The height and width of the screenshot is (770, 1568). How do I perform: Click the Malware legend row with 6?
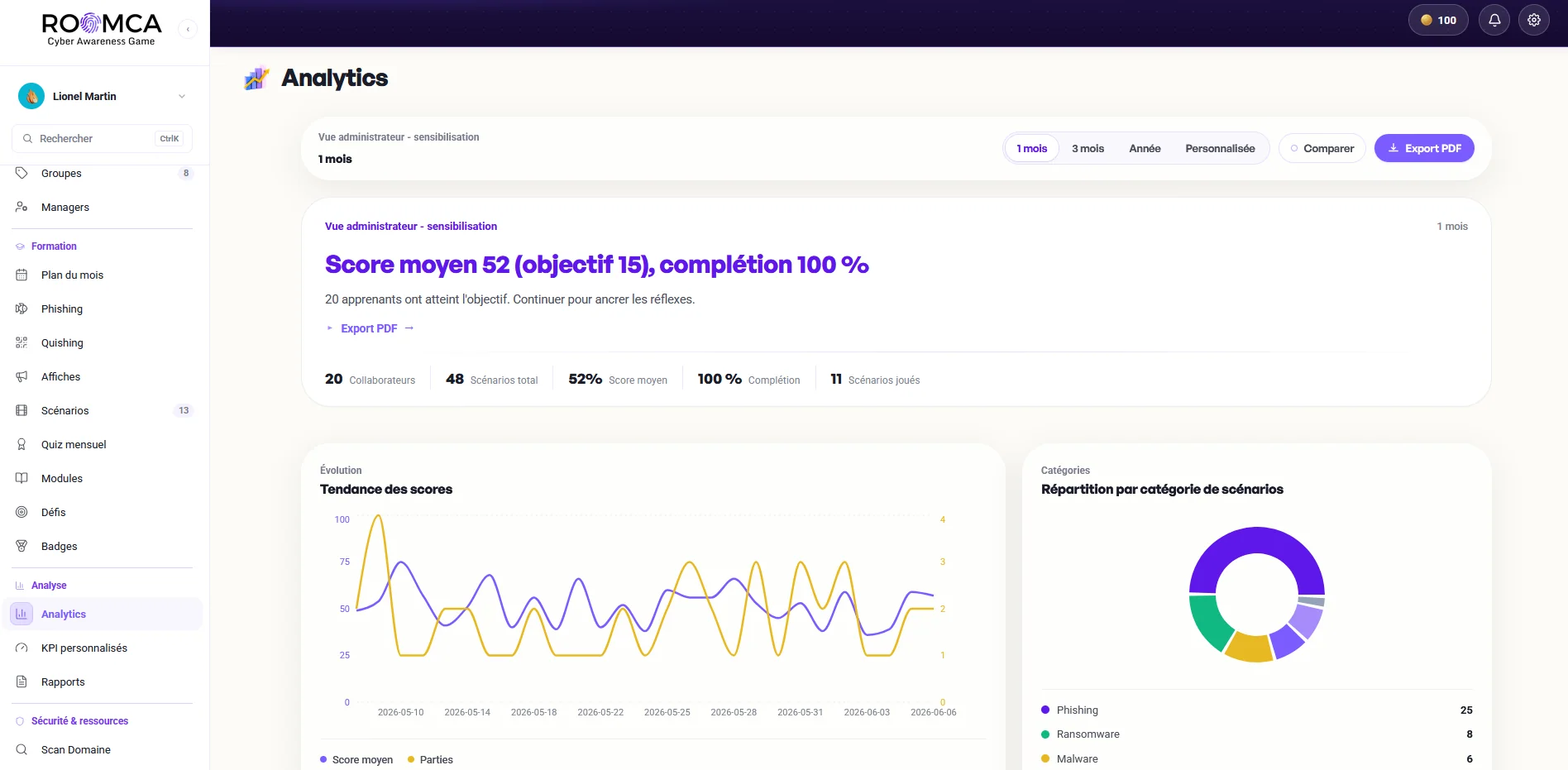(x=1256, y=758)
